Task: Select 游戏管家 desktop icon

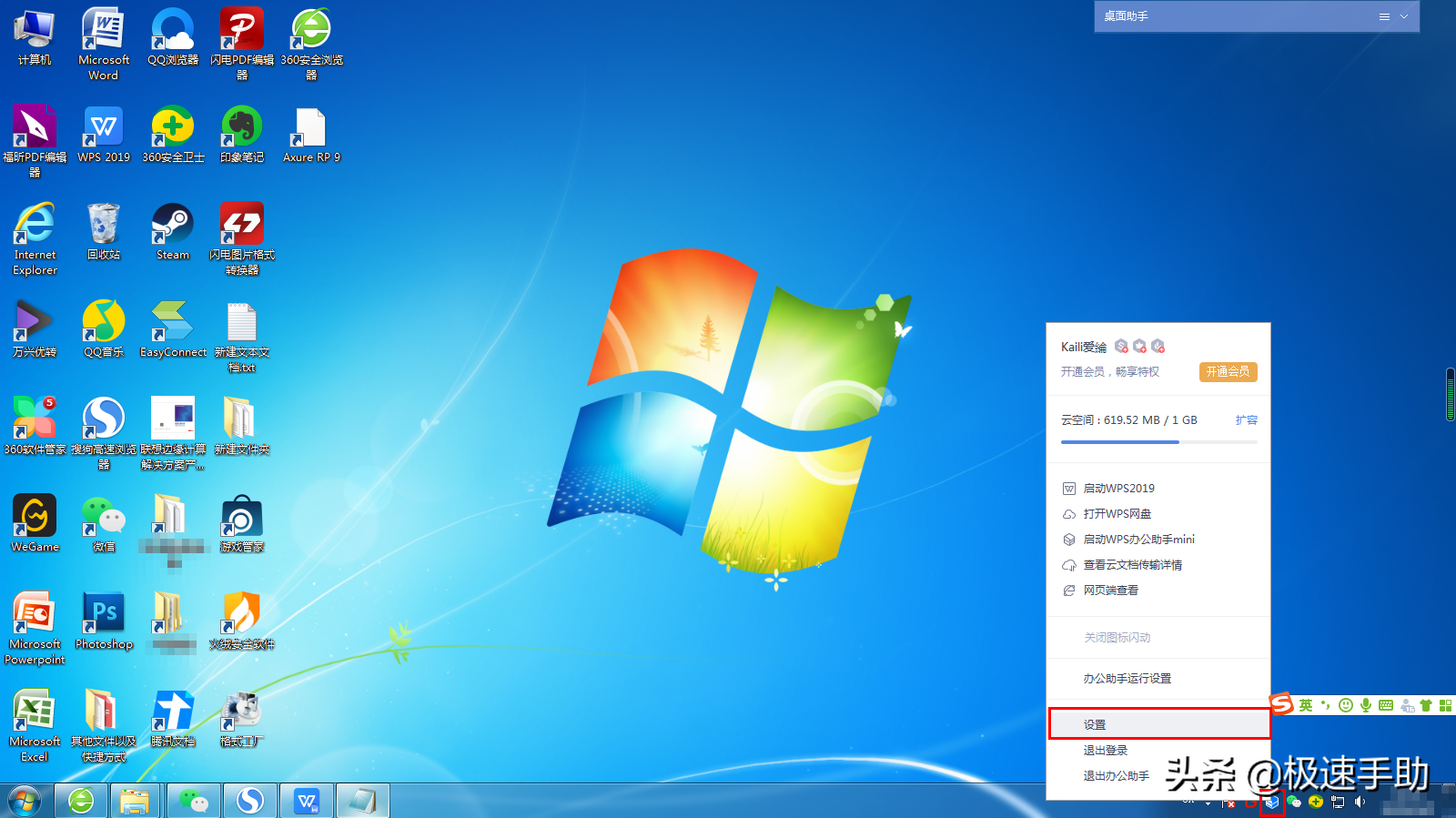Action: coord(242,524)
